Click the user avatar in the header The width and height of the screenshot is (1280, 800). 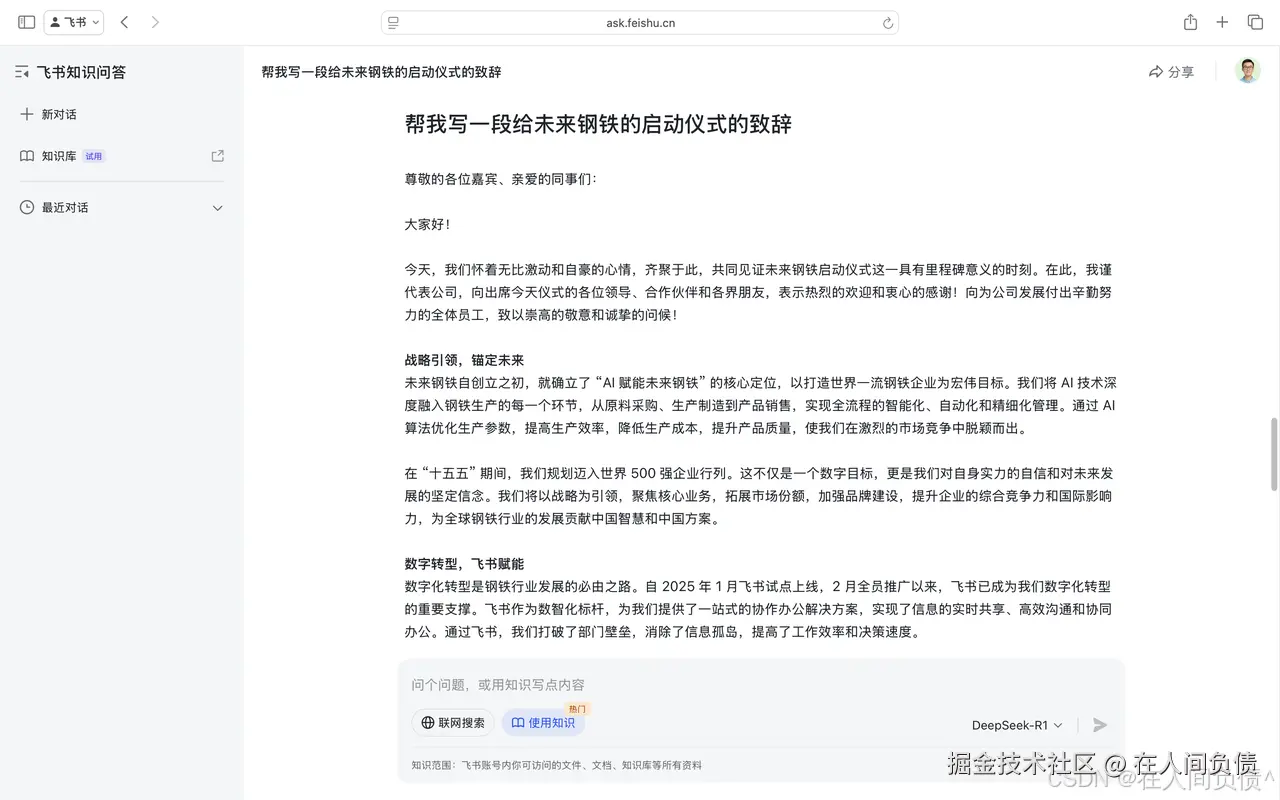point(1247,71)
